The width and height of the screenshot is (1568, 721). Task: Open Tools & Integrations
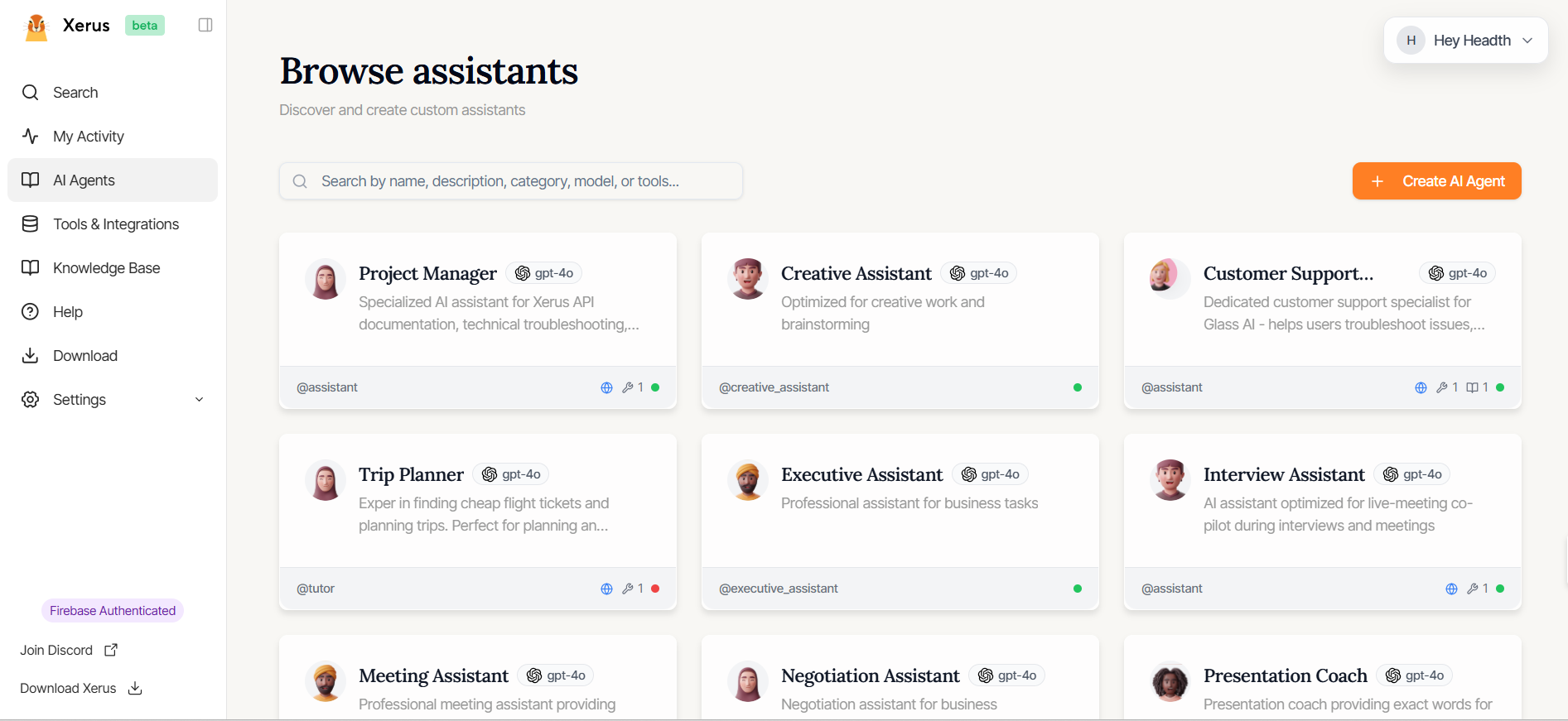[x=113, y=224]
